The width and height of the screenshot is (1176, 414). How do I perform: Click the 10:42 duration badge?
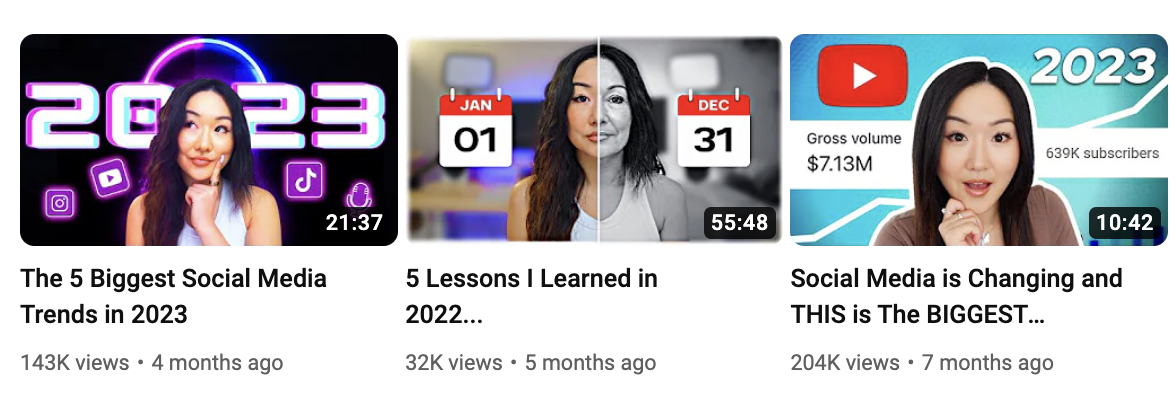[x=1124, y=223]
